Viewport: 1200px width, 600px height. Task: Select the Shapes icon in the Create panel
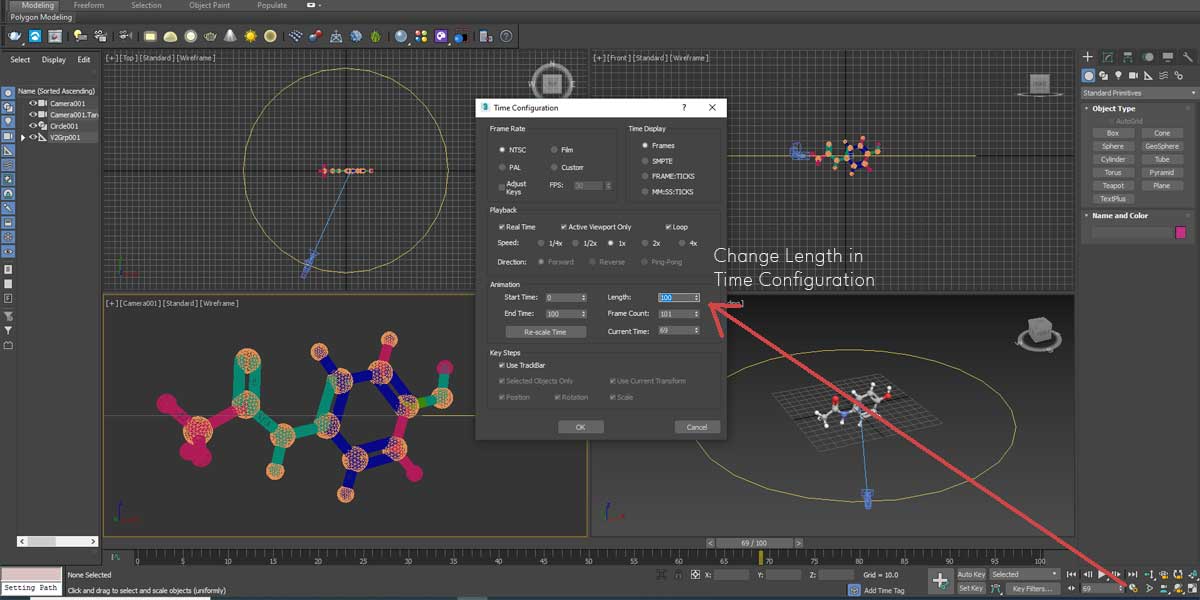tap(1103, 75)
